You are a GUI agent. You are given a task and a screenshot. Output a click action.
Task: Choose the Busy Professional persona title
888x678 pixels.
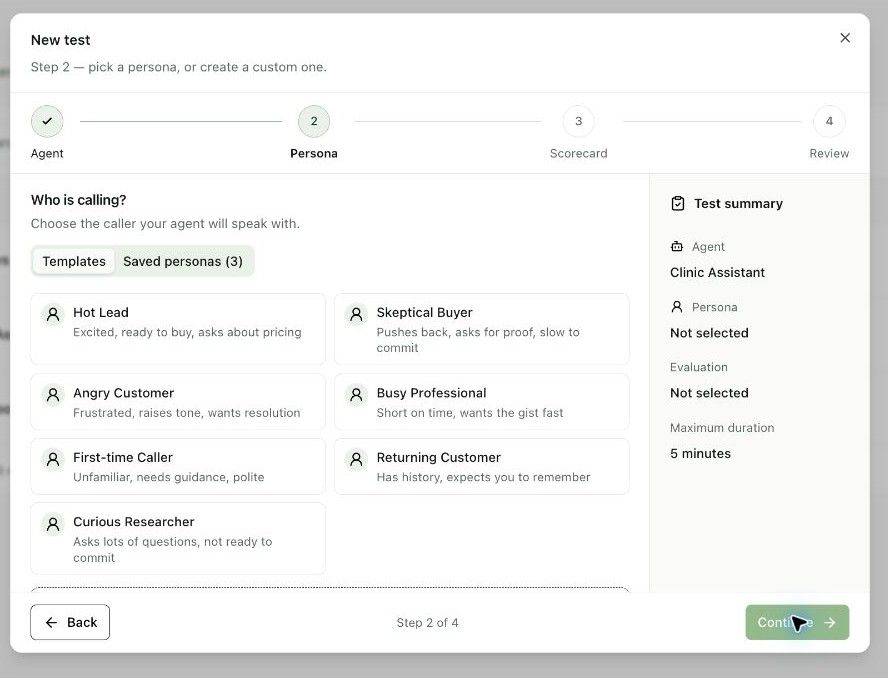click(x=431, y=393)
